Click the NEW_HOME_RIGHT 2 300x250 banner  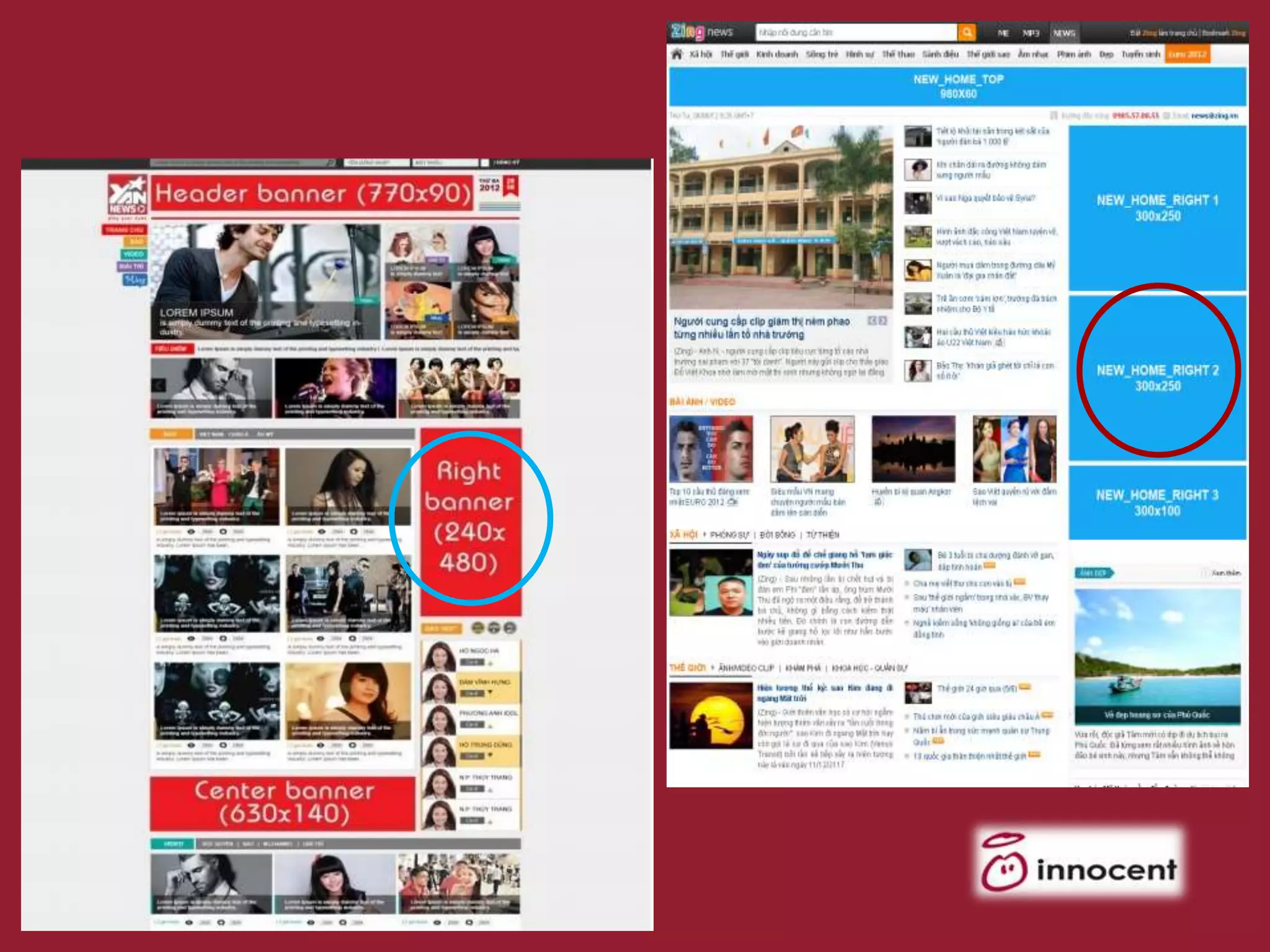(x=1157, y=377)
